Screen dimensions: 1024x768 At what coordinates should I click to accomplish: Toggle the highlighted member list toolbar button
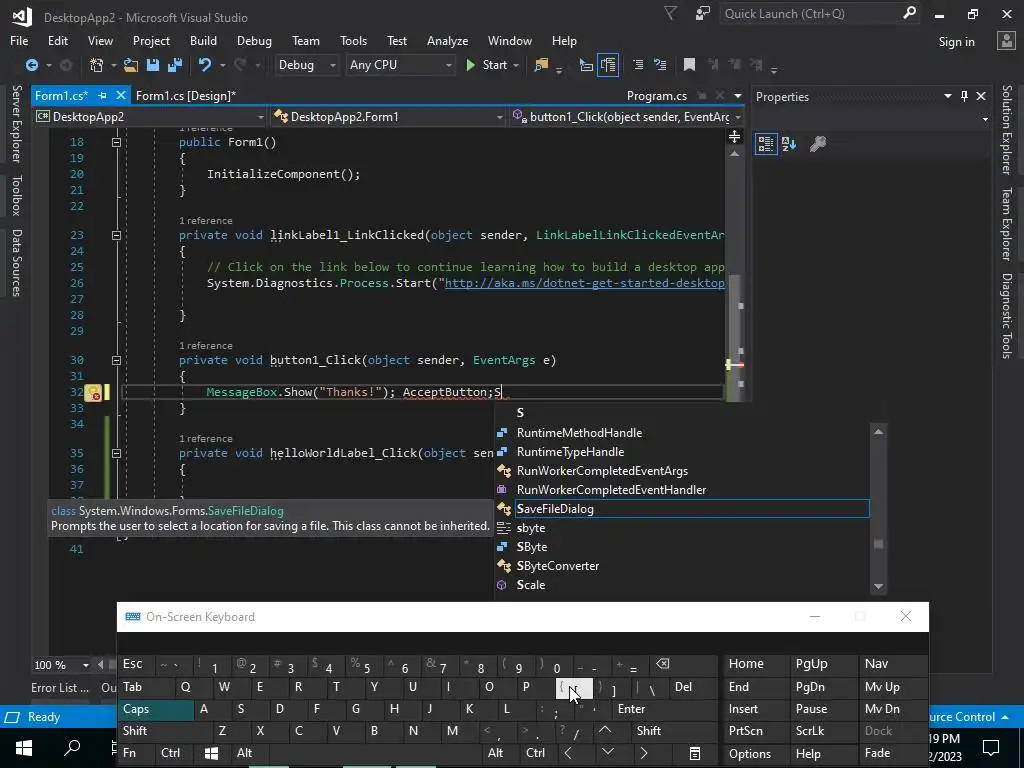coord(608,65)
